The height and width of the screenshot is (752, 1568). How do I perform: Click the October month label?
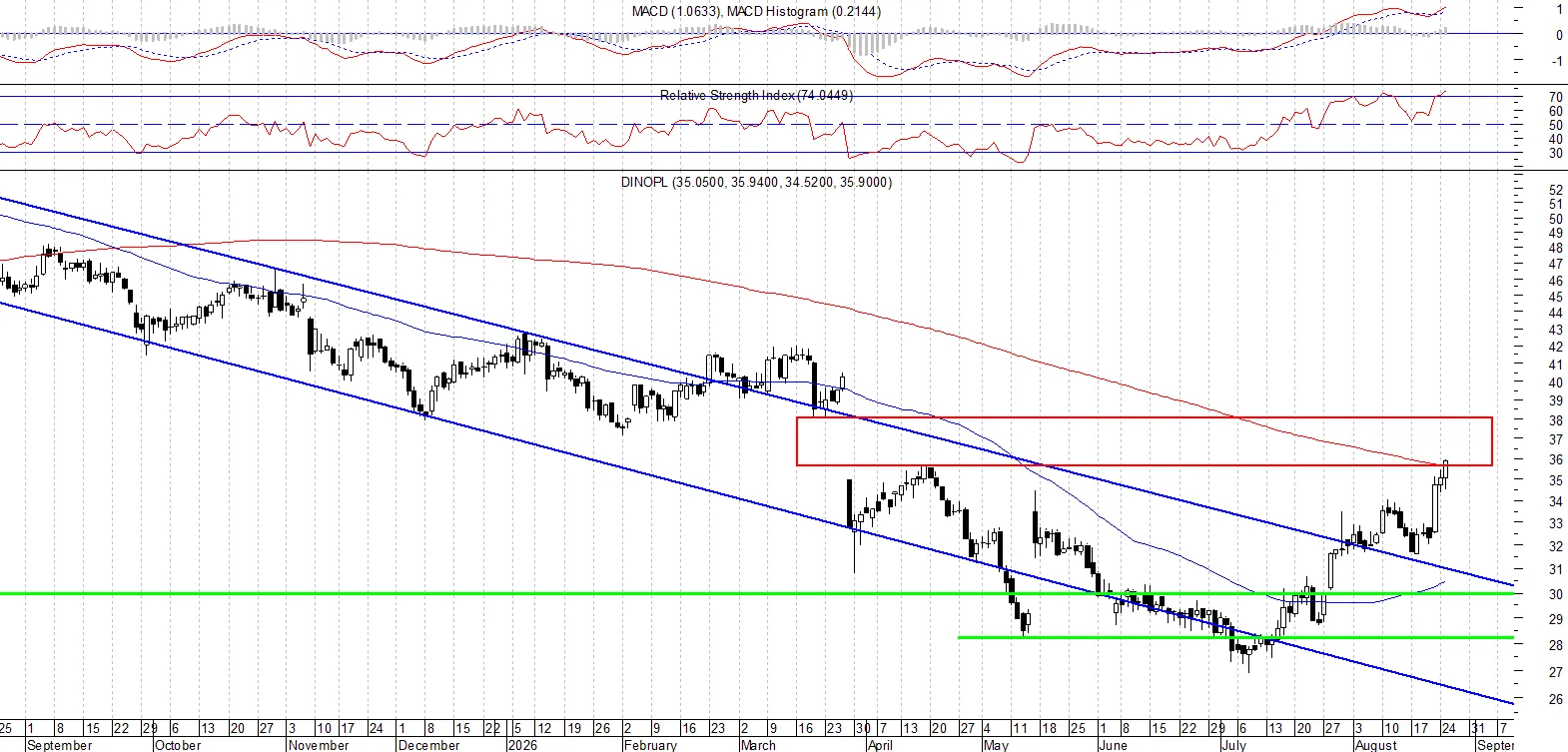point(178,745)
